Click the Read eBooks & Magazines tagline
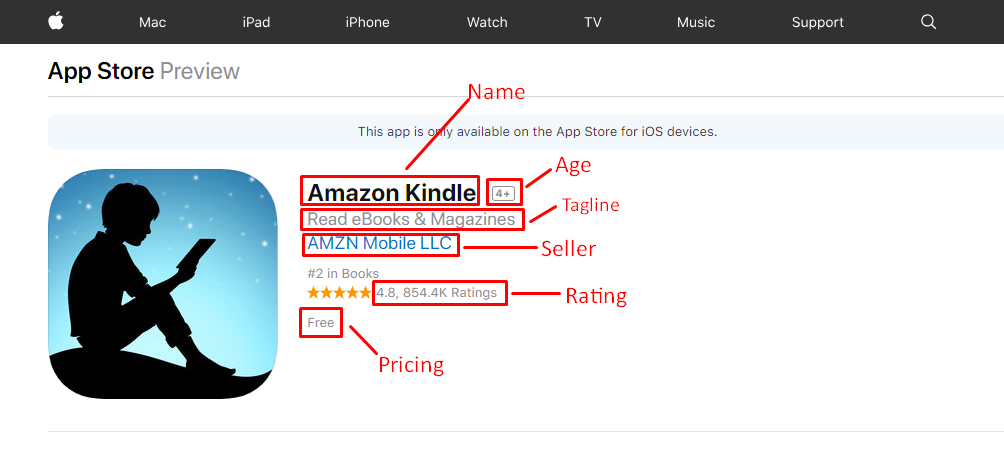The height and width of the screenshot is (451, 1004). coord(411,219)
